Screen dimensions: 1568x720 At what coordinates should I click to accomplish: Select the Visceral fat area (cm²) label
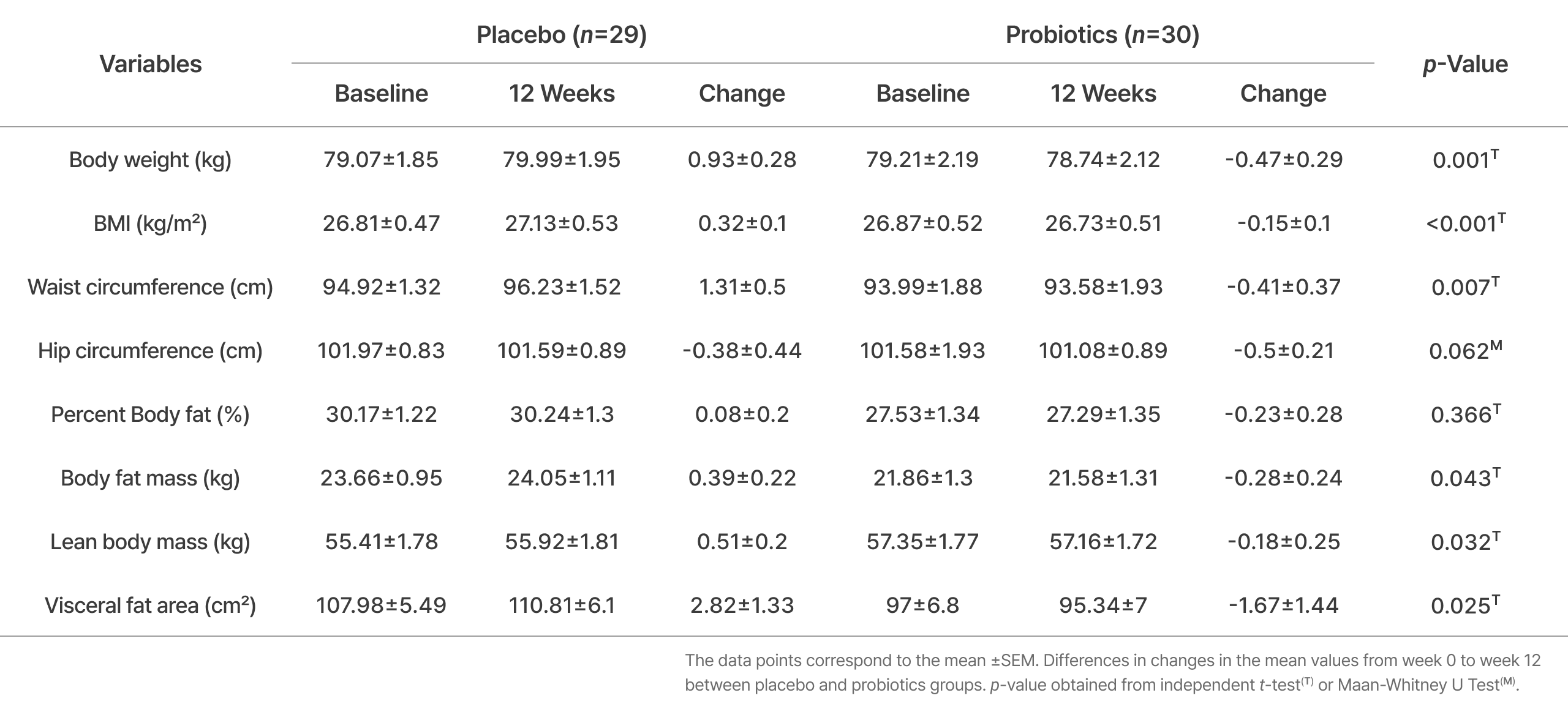coord(150,606)
